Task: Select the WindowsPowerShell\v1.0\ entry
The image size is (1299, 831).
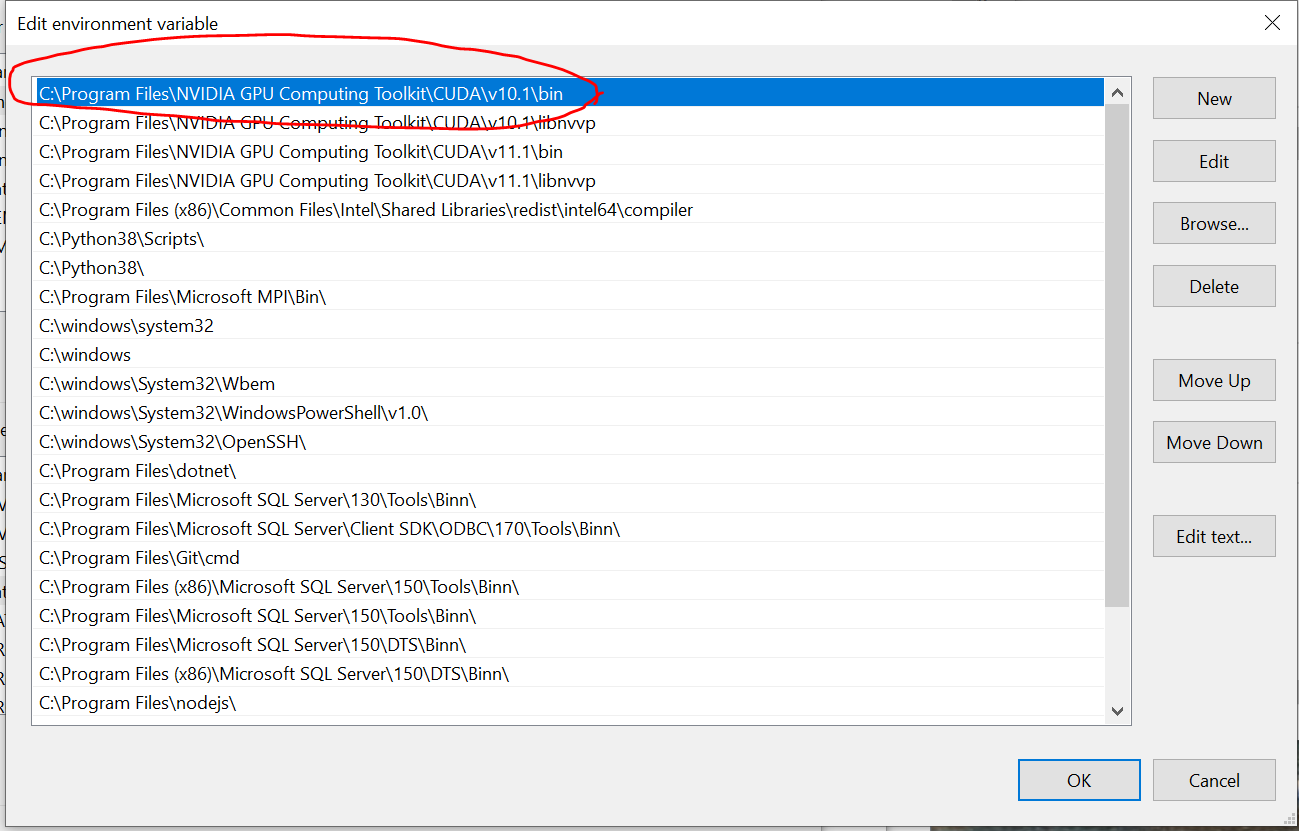Action: (x=569, y=413)
